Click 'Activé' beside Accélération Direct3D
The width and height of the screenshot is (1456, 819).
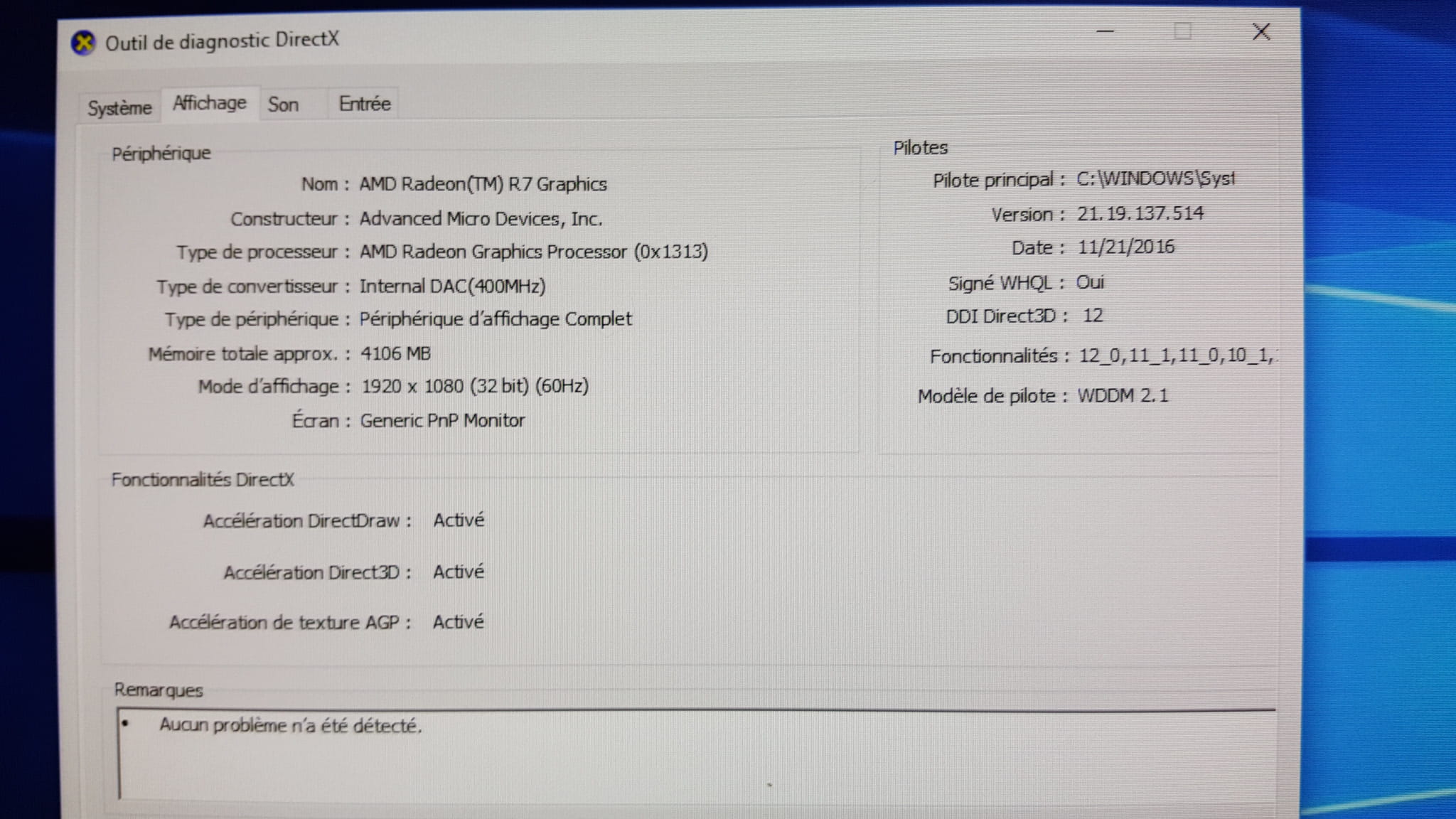click(x=459, y=572)
